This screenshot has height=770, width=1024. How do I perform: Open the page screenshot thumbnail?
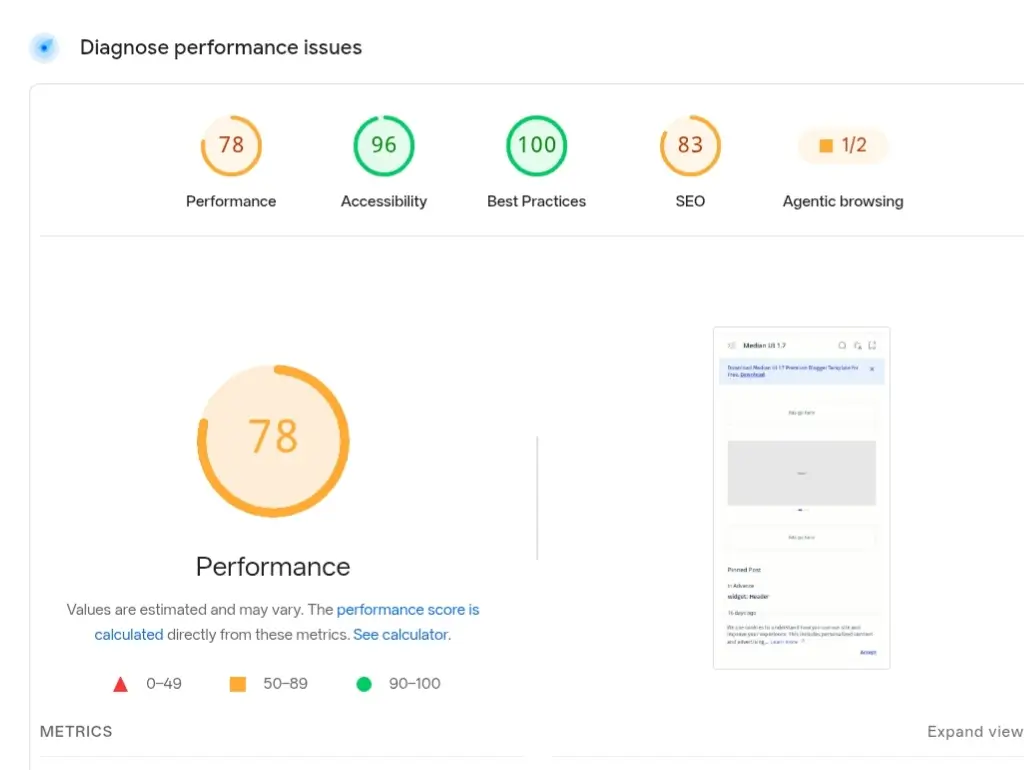tap(801, 498)
